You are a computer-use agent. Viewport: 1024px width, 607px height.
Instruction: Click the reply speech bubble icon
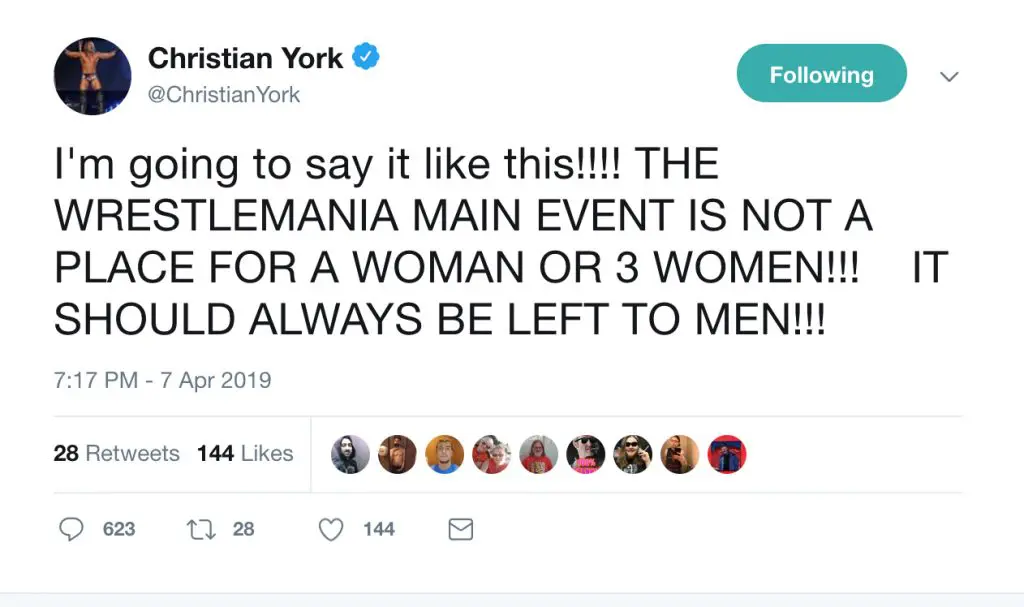pyautogui.click(x=71, y=529)
